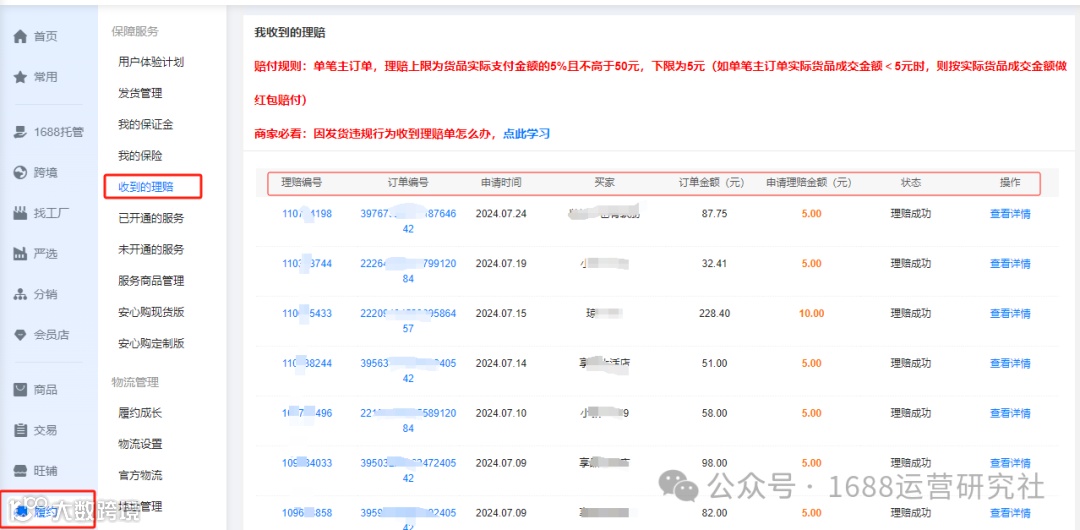Click the 理赔编号 column header
This screenshot has width=1080, height=530.
click(x=302, y=183)
